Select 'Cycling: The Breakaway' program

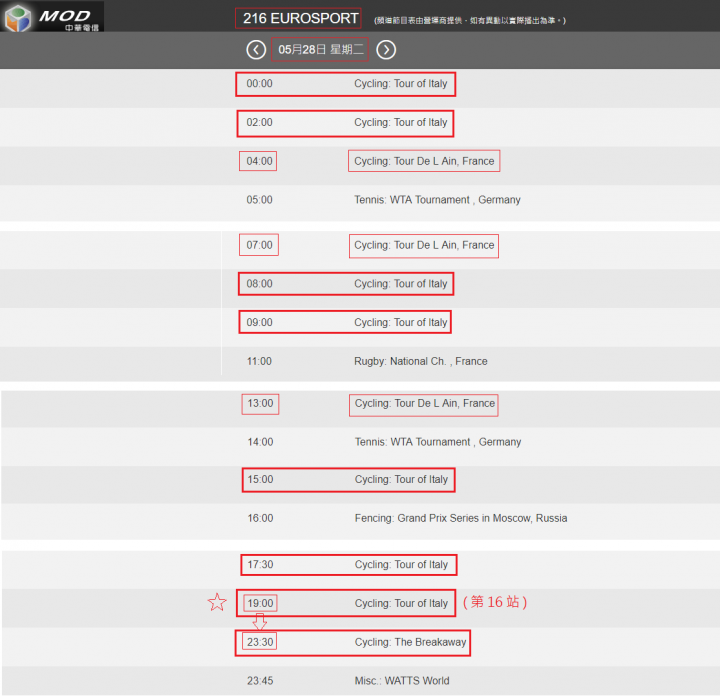pos(410,642)
